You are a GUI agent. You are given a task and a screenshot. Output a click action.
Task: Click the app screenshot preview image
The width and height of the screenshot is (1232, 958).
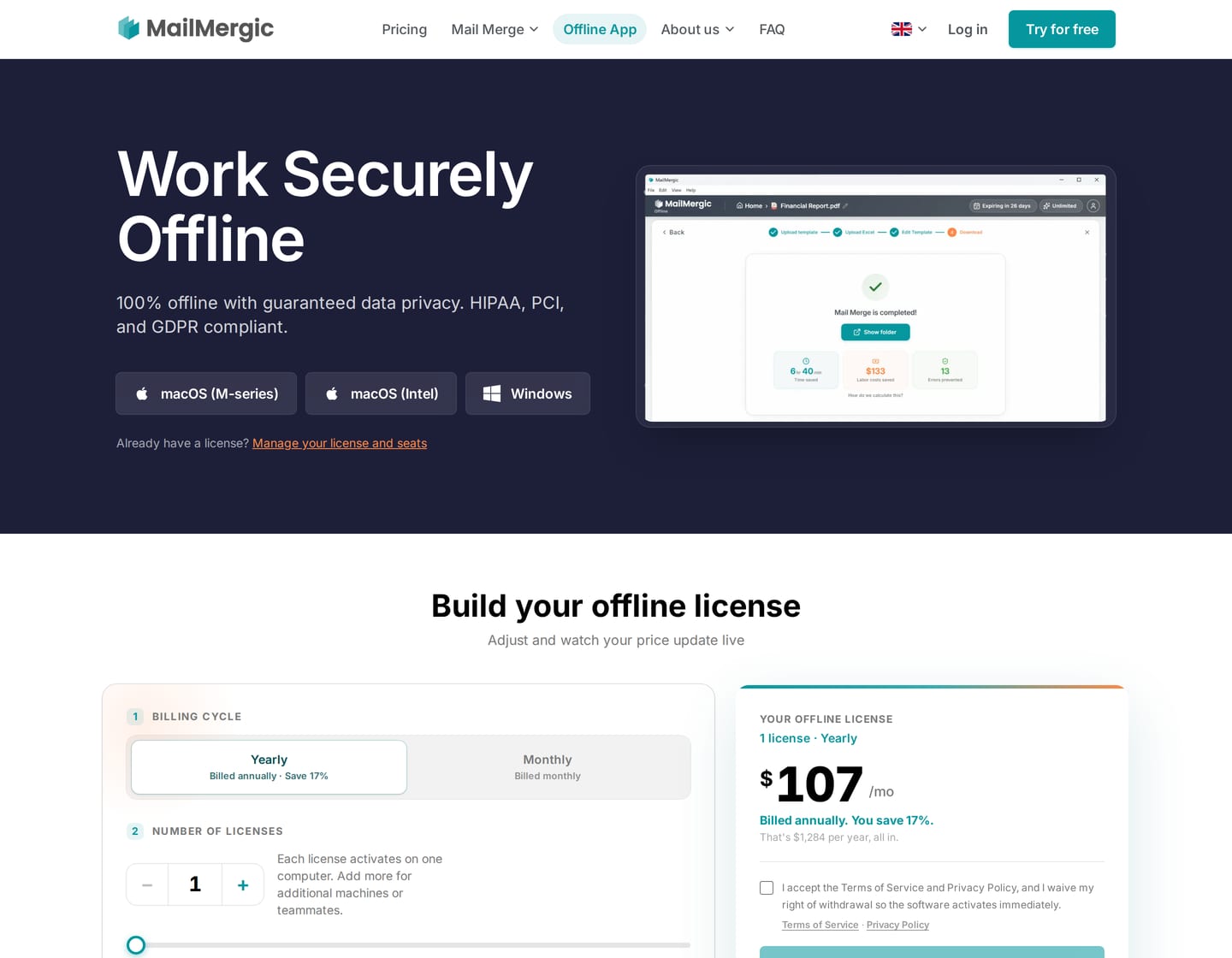pyautogui.click(x=875, y=296)
